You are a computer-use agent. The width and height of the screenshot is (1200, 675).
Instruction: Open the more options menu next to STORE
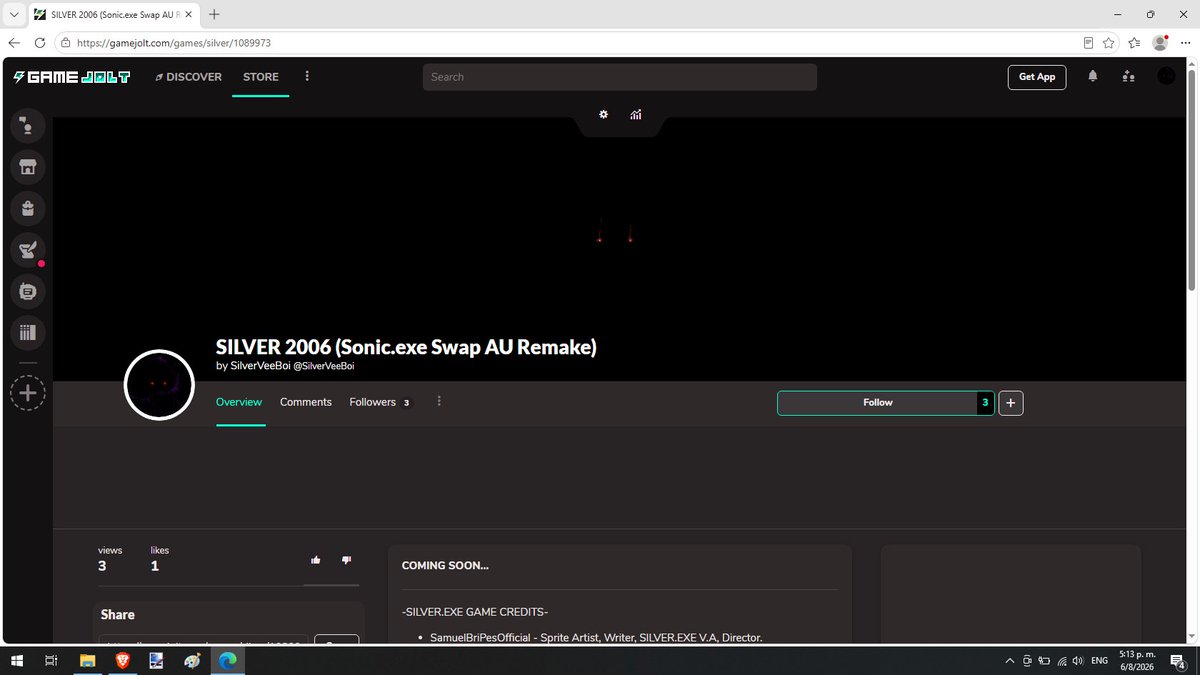pos(307,76)
